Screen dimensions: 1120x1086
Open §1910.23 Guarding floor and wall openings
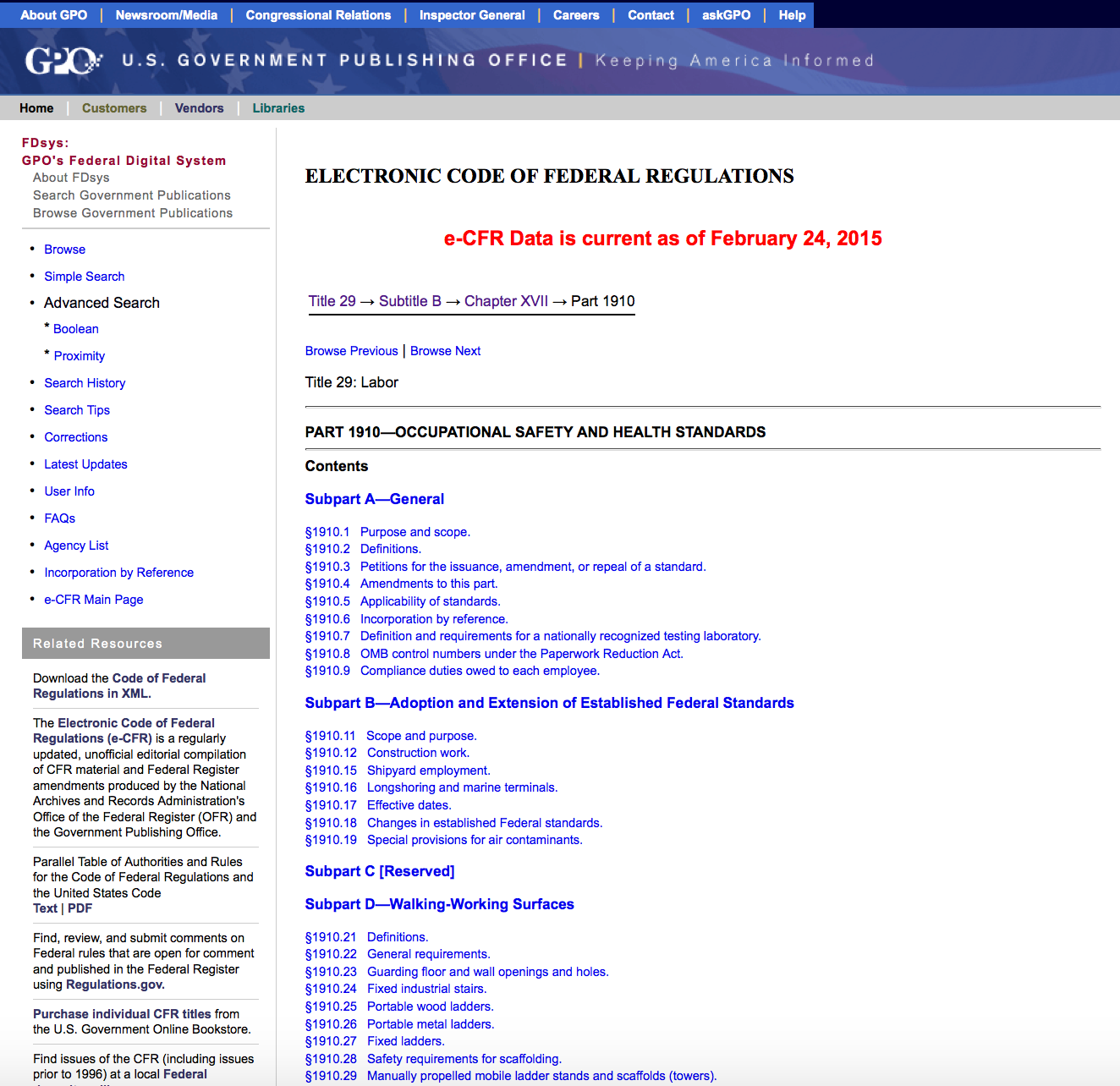(457, 972)
